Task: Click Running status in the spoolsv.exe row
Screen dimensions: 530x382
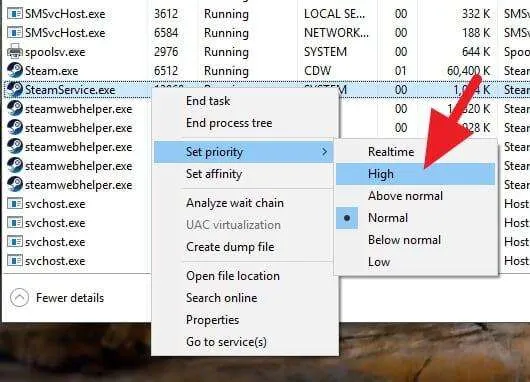Action: pyautogui.click(x=226, y=52)
